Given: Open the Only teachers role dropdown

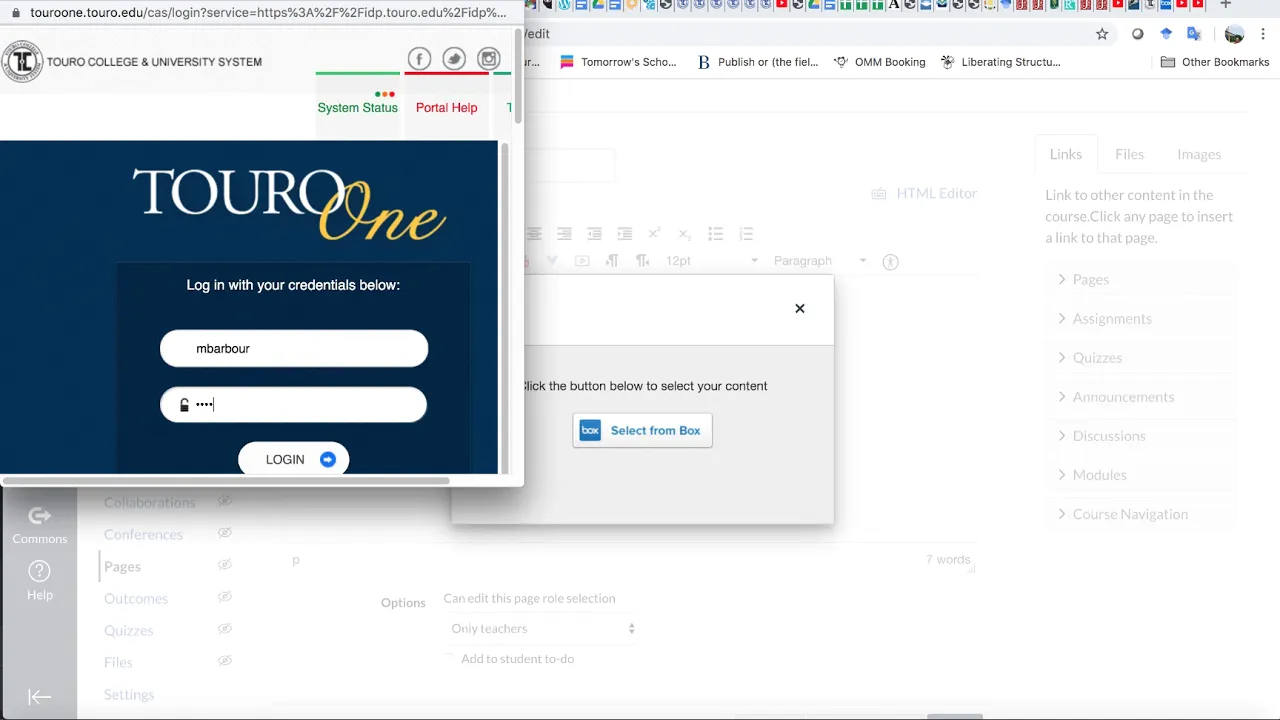Looking at the screenshot, I should tap(543, 629).
